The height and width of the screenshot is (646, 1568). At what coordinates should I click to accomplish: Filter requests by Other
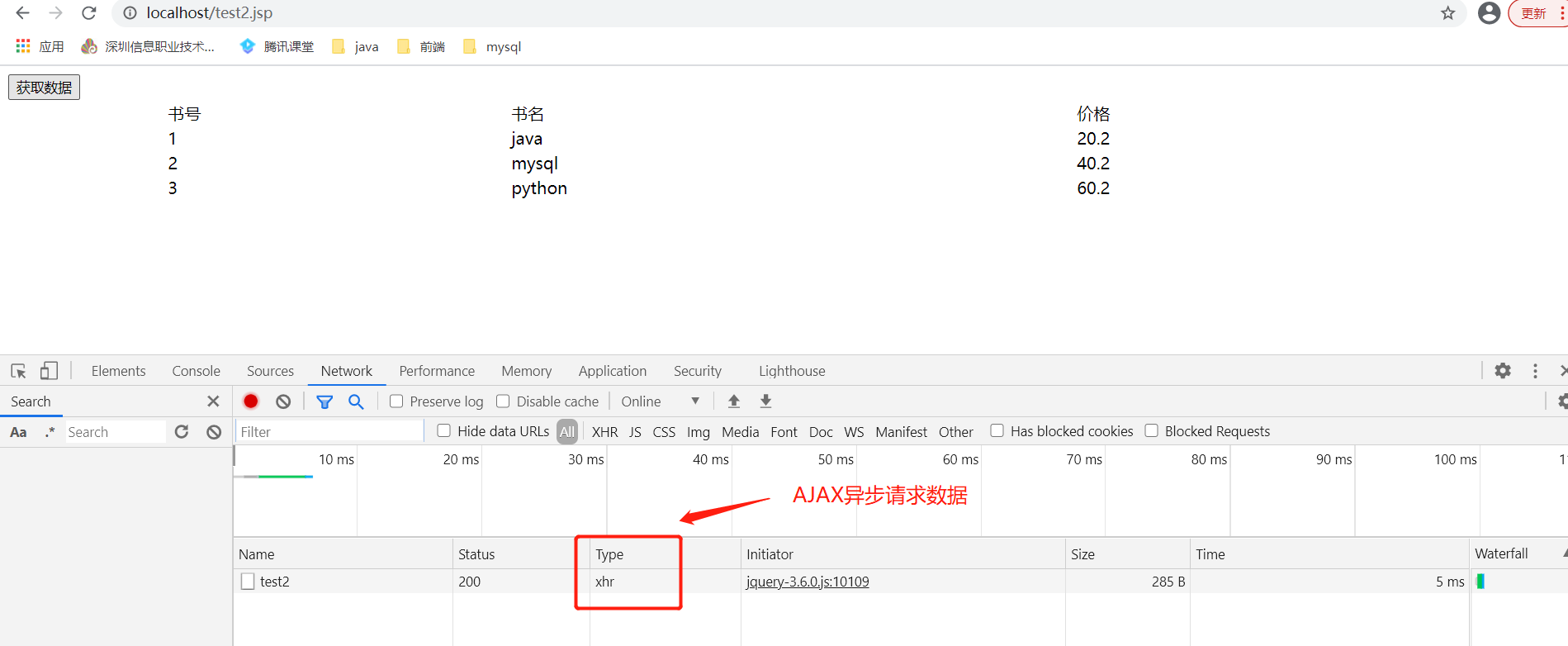[956, 432]
